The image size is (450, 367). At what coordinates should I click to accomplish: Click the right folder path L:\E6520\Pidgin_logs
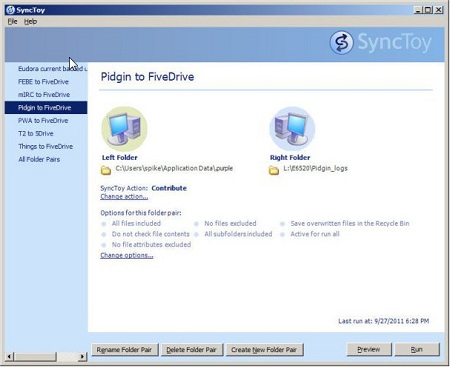pyautogui.click(x=315, y=168)
